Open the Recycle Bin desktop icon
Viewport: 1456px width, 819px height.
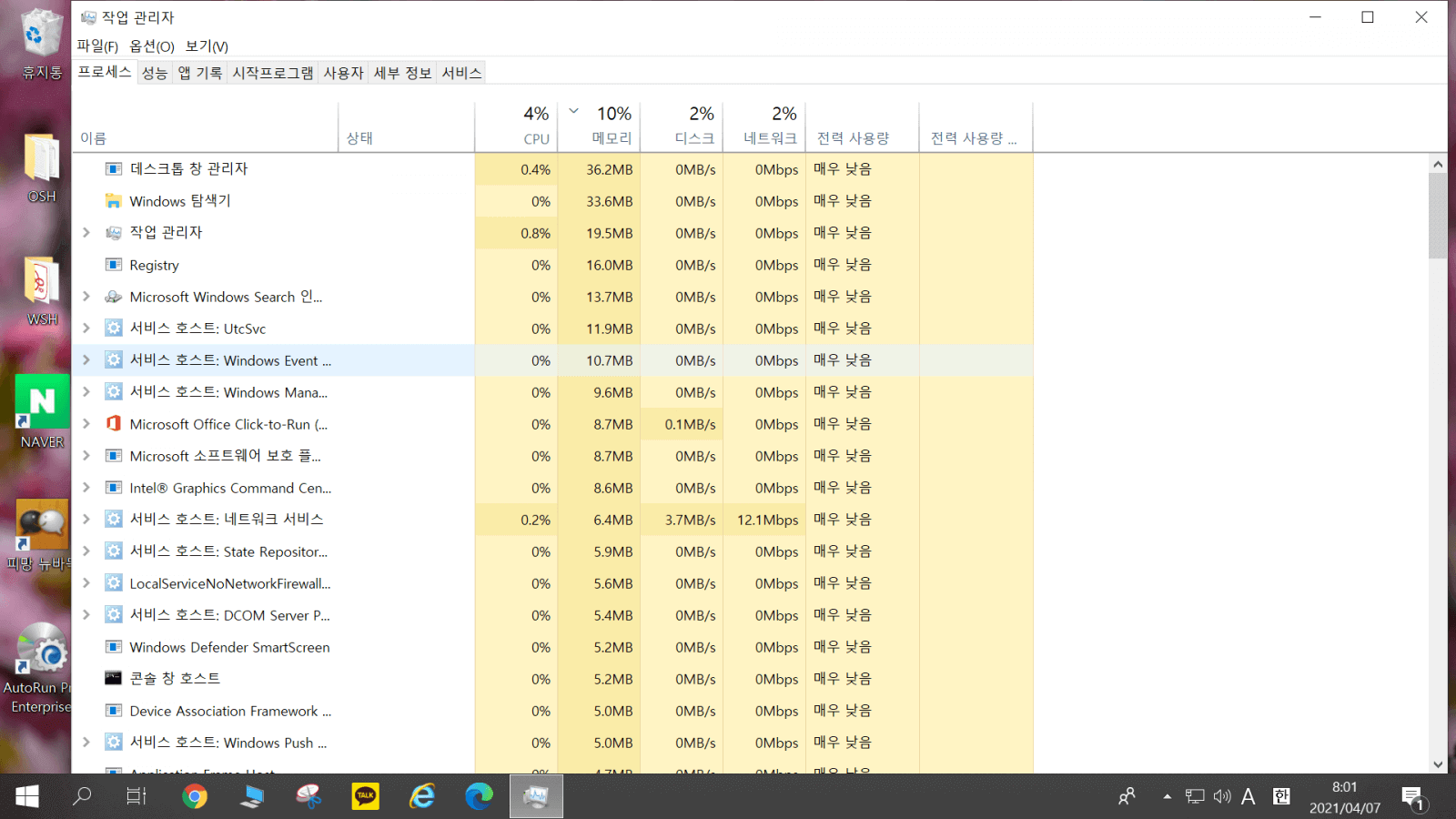(x=42, y=43)
